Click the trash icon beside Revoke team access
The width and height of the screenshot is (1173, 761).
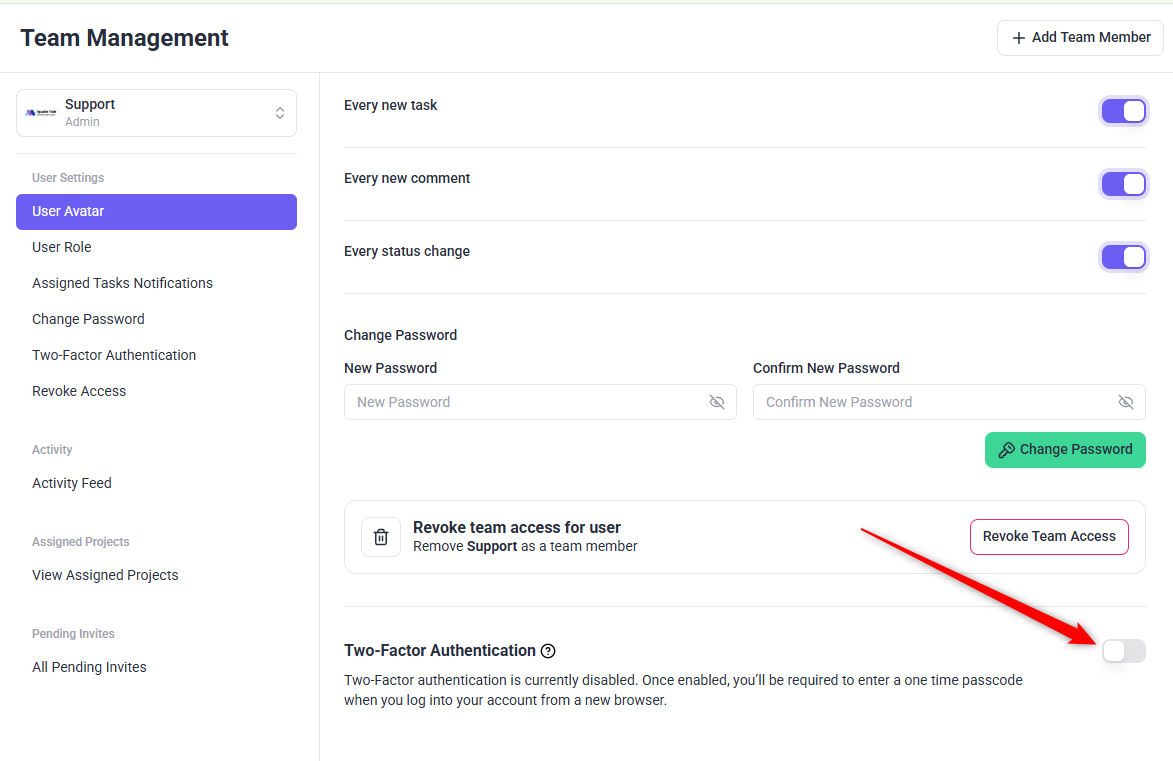point(381,537)
